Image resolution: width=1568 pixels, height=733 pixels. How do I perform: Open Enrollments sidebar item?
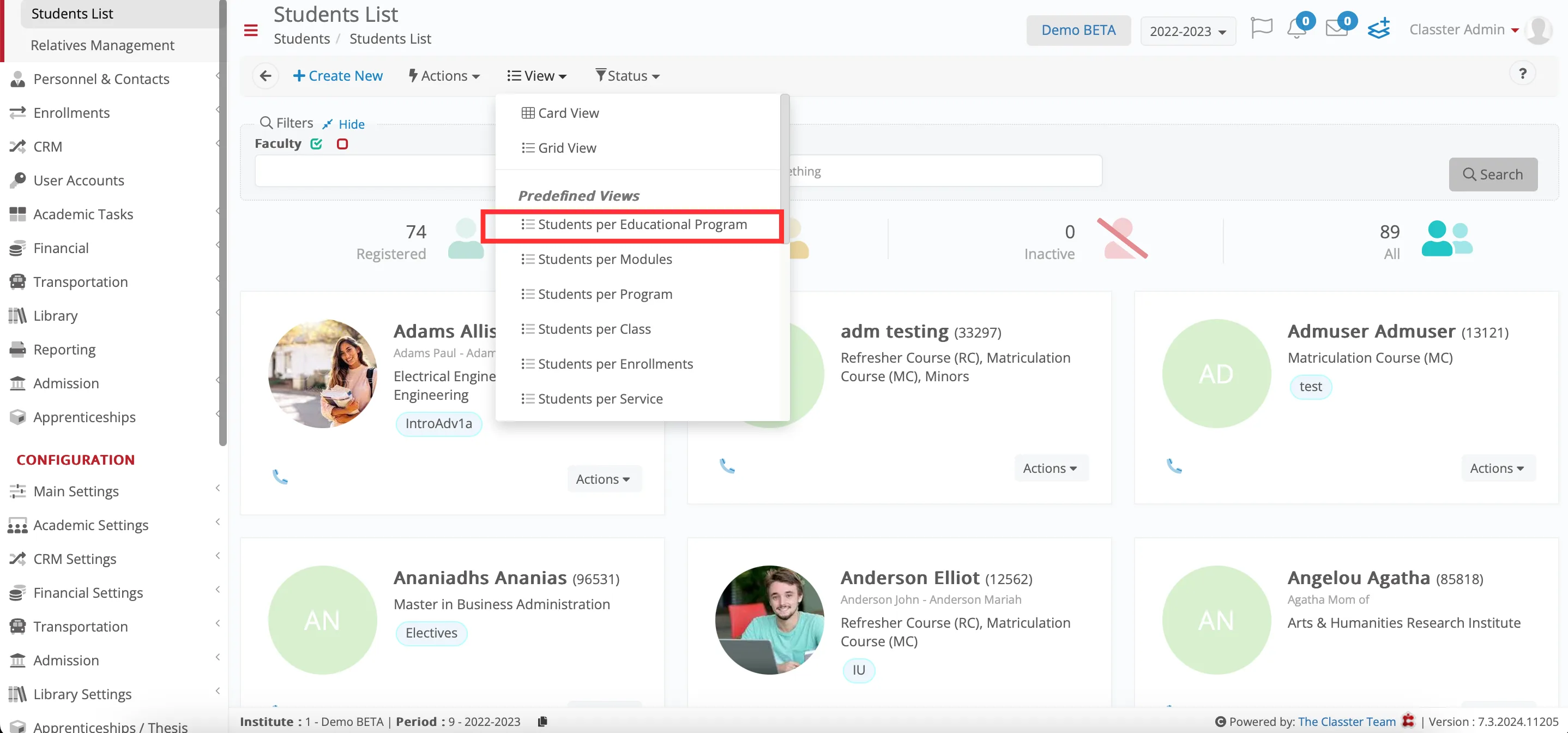coord(114,113)
